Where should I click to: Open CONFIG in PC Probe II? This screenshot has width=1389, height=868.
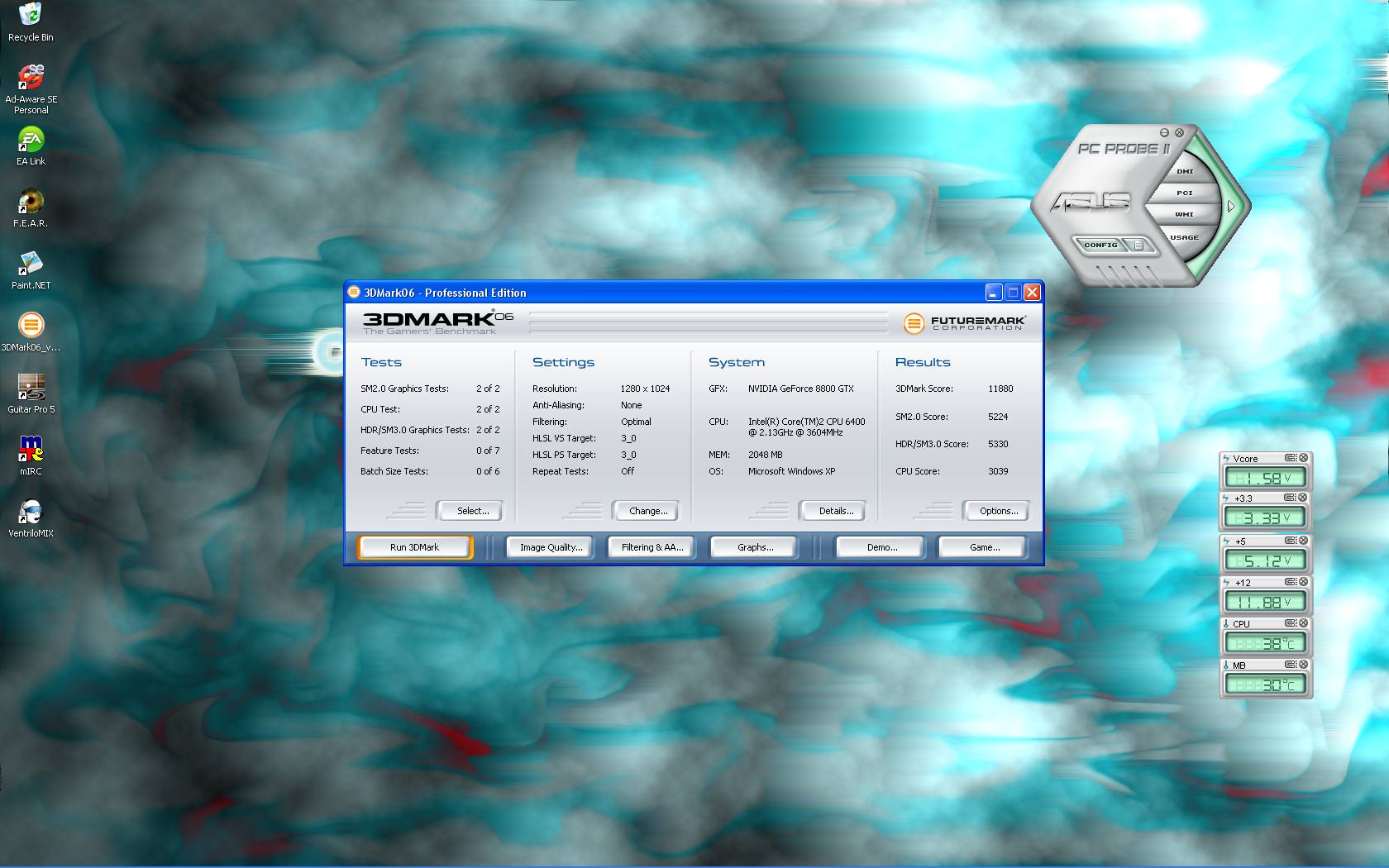pyautogui.click(x=1100, y=245)
